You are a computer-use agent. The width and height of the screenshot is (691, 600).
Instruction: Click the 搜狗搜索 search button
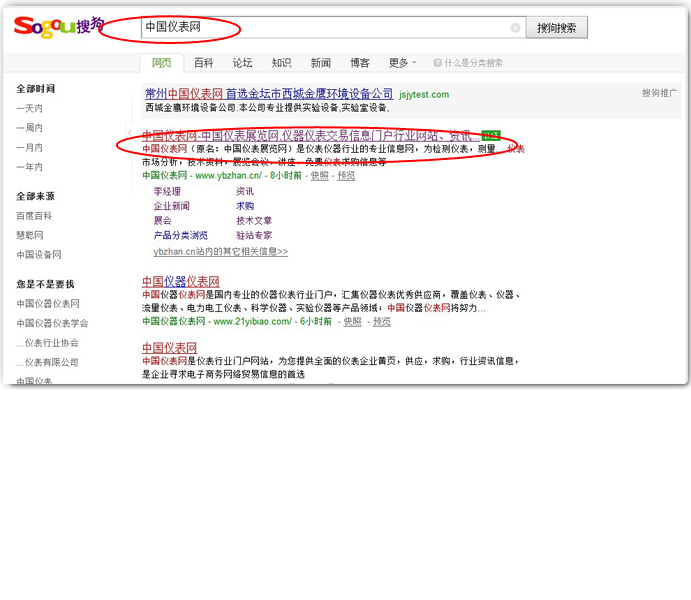(x=556, y=28)
